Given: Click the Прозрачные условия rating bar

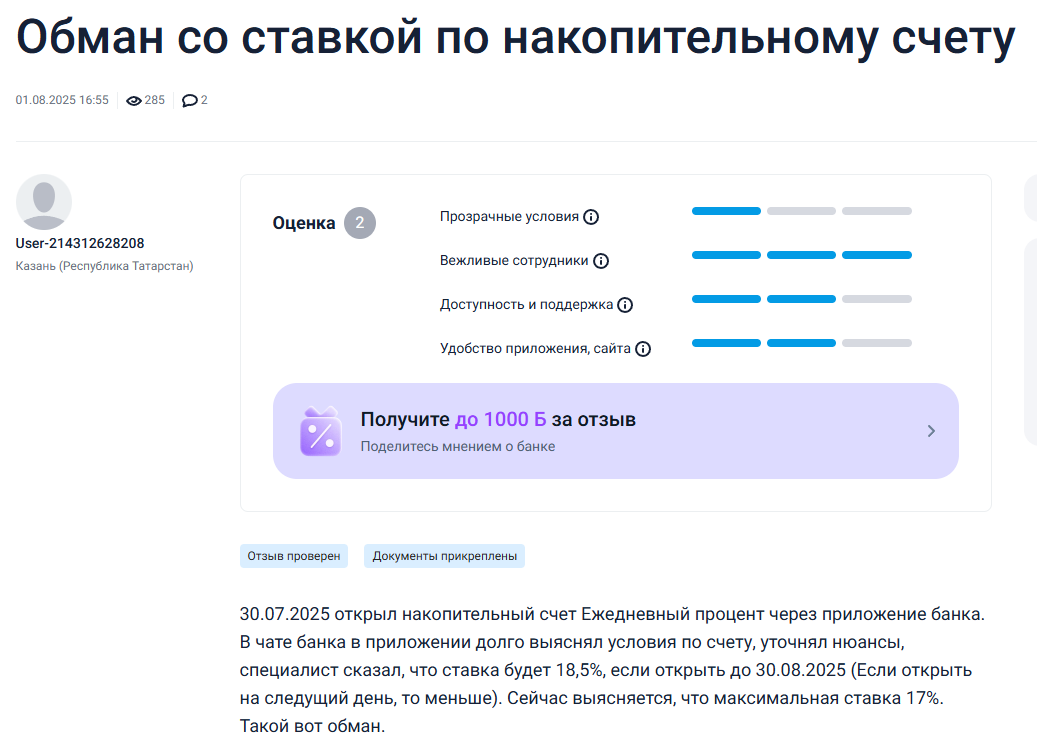Looking at the screenshot, I should (802, 211).
